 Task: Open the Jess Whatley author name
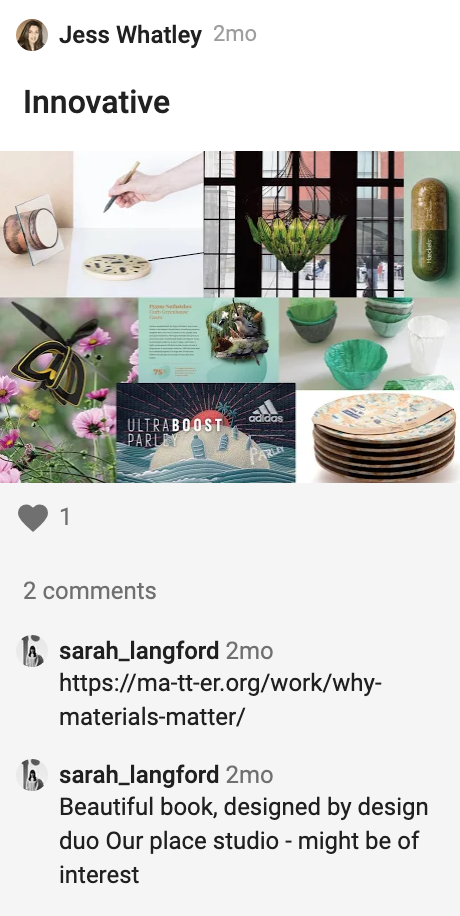click(130, 35)
